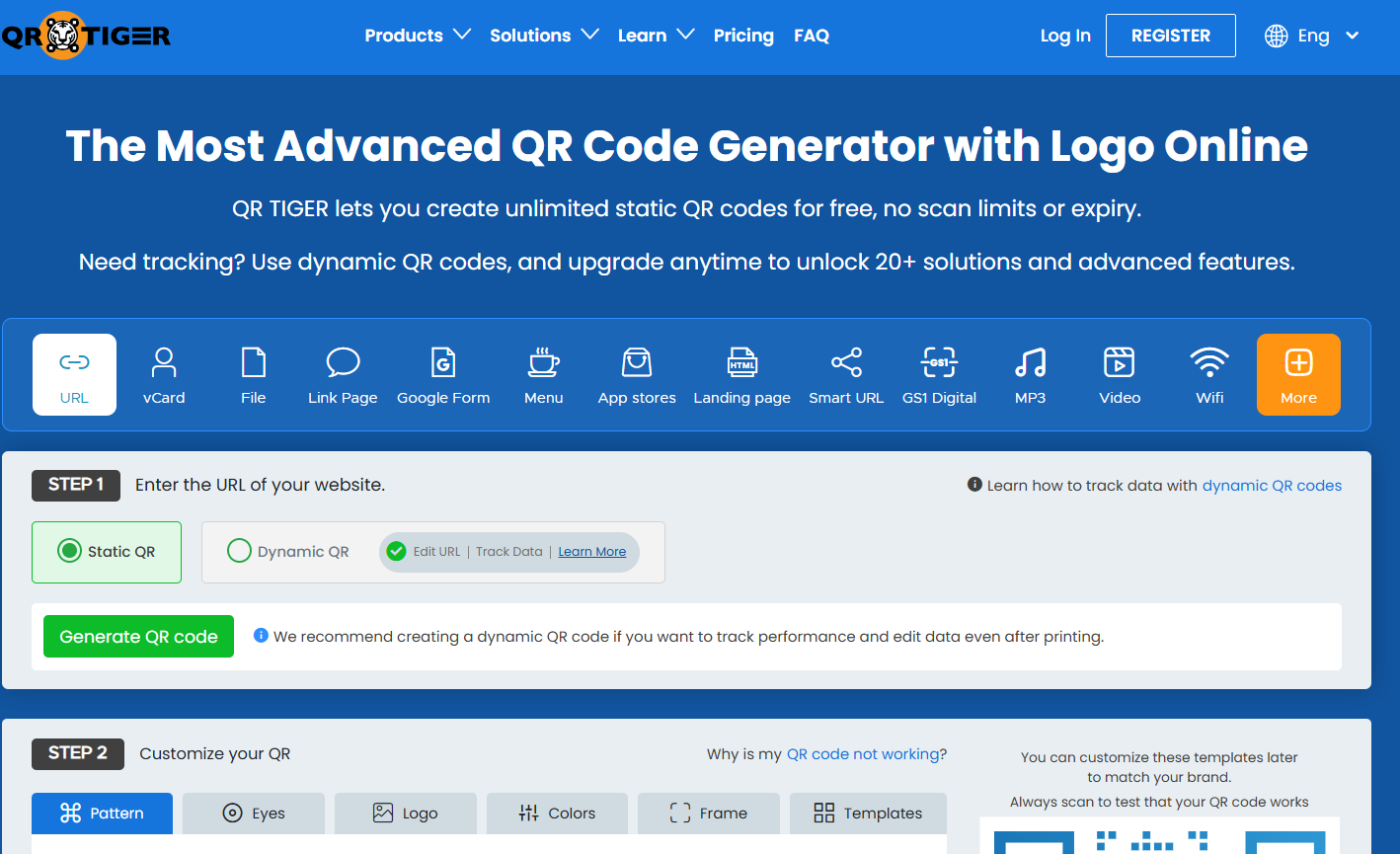The image size is (1400, 854).
Task: Open the dynamic QR codes link
Action: click(1272, 486)
